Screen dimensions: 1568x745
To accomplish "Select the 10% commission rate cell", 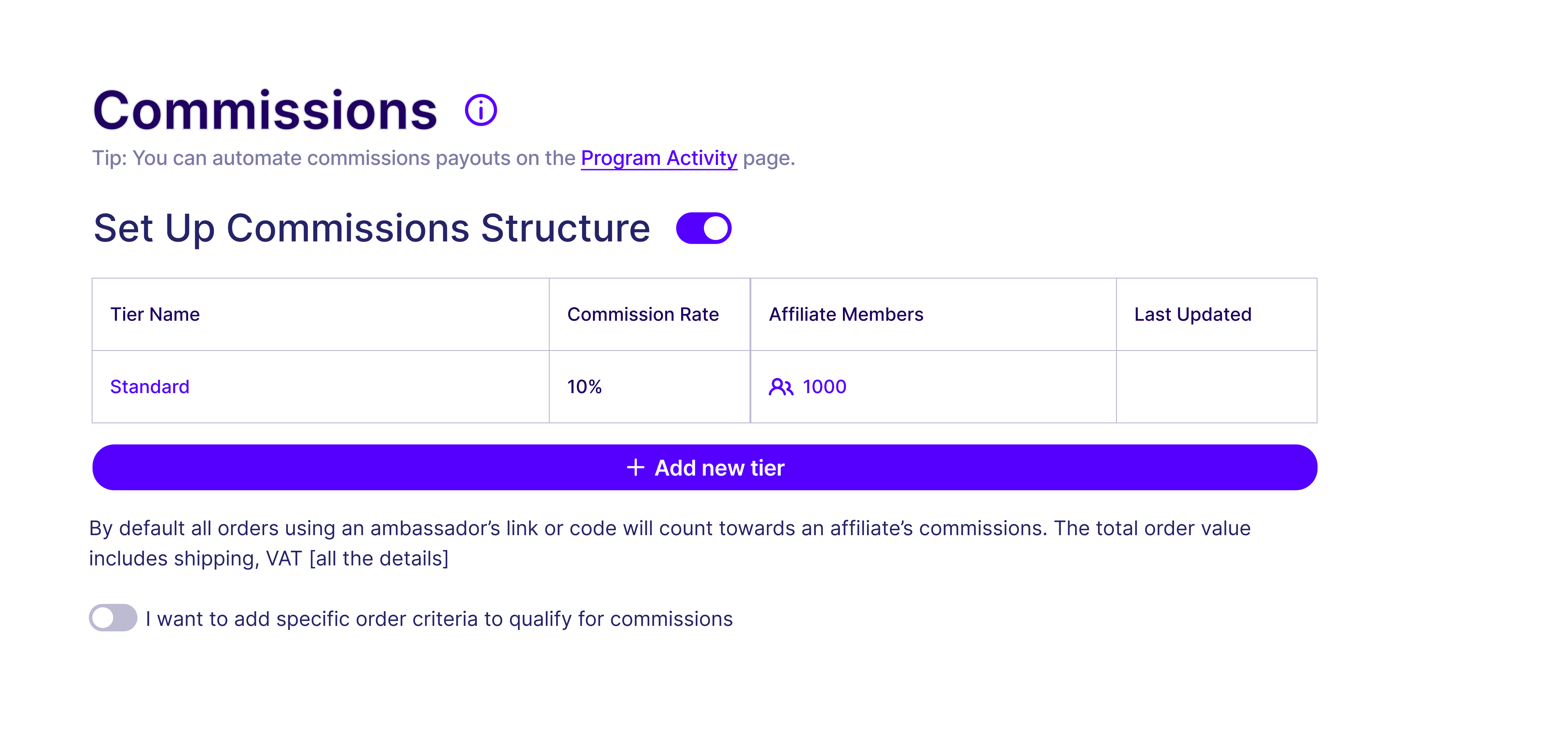I will pos(584,387).
